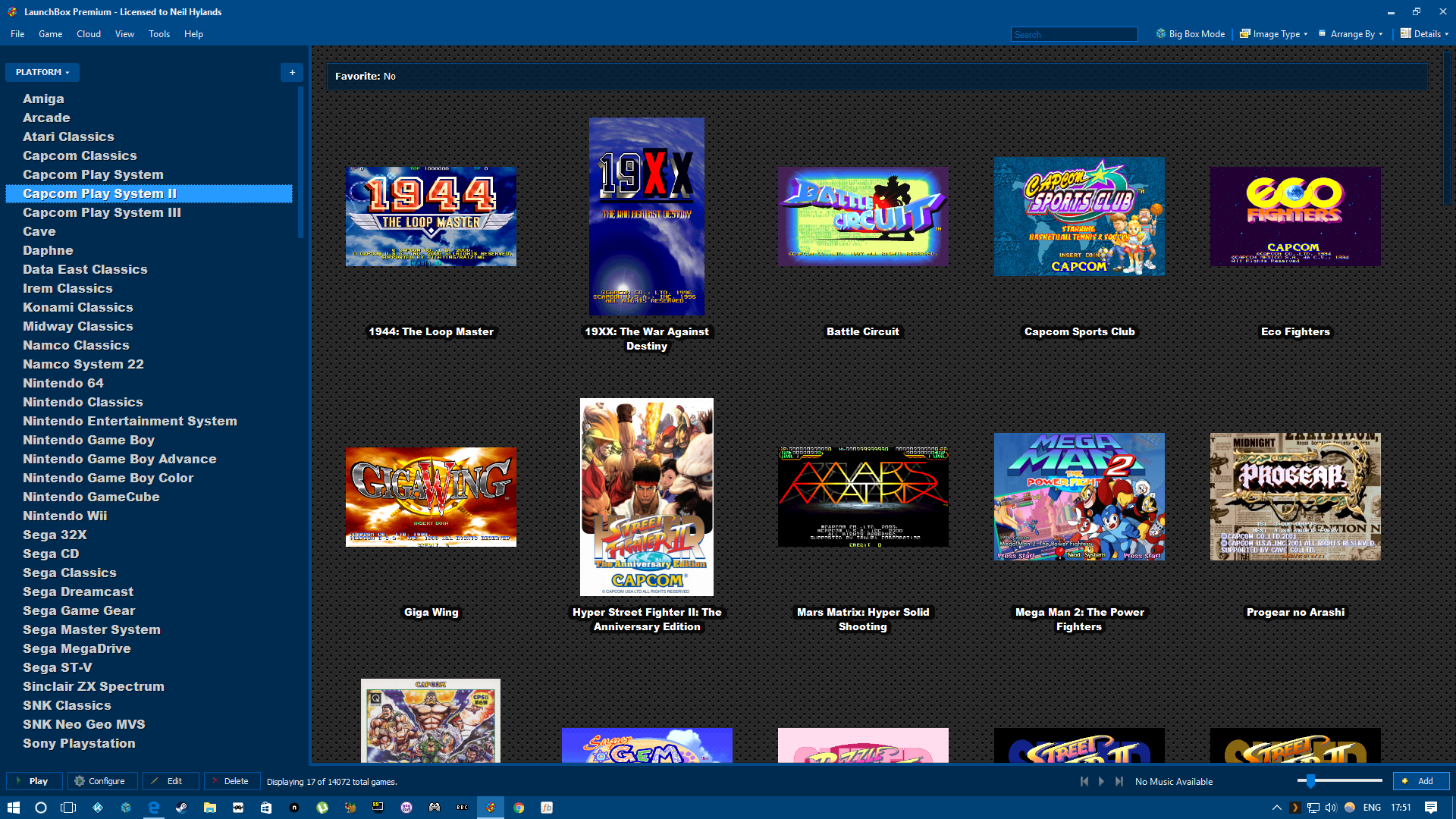The image size is (1456, 819).
Task: Open Kodi from the taskbar
Action: click(98, 808)
